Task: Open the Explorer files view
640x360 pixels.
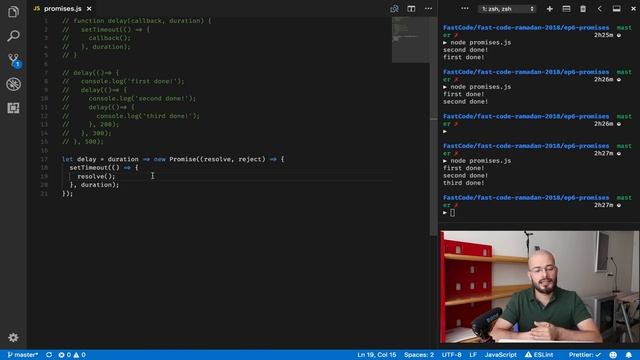Action: 13,12
